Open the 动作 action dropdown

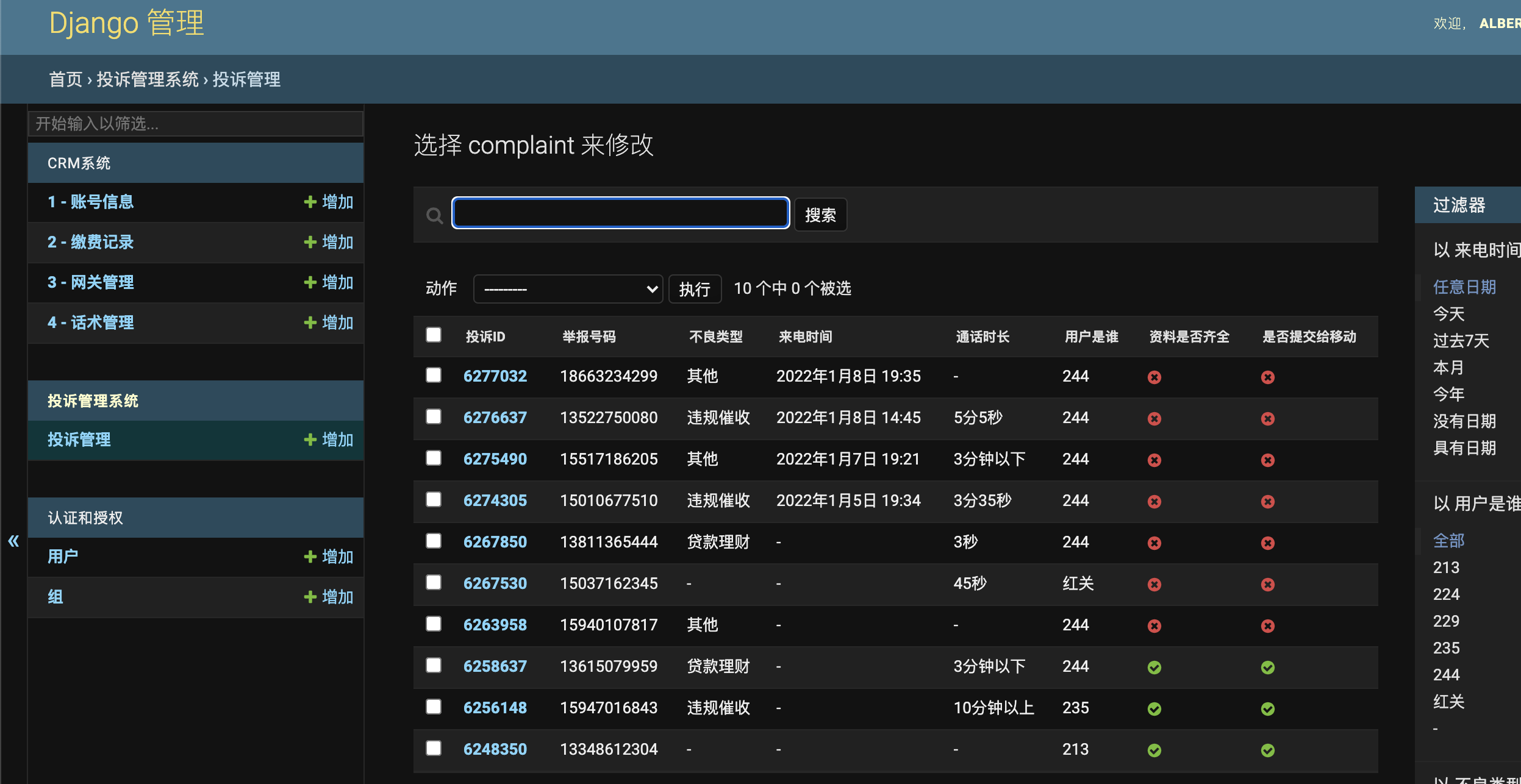[x=568, y=289]
